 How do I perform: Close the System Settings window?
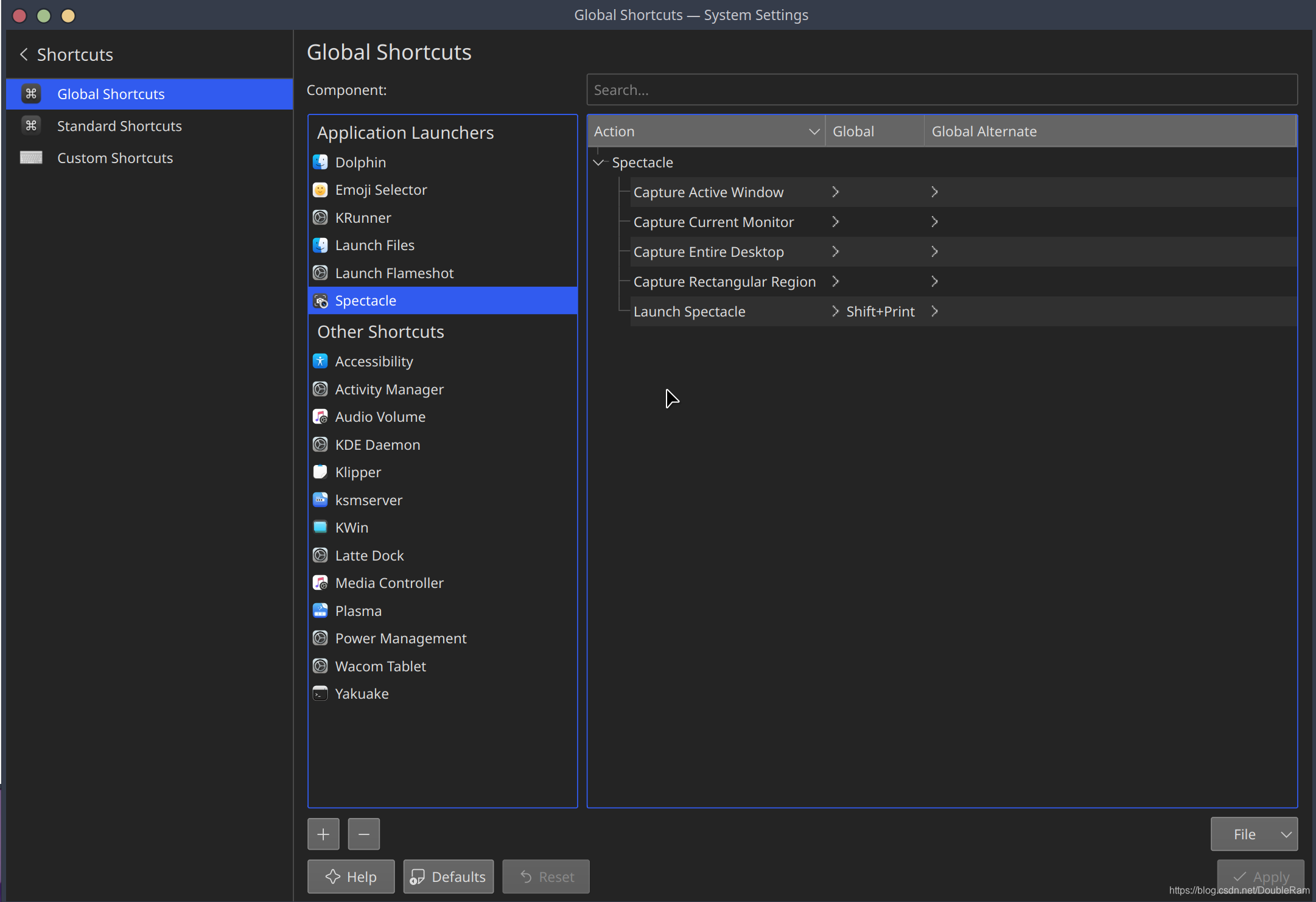(19, 15)
